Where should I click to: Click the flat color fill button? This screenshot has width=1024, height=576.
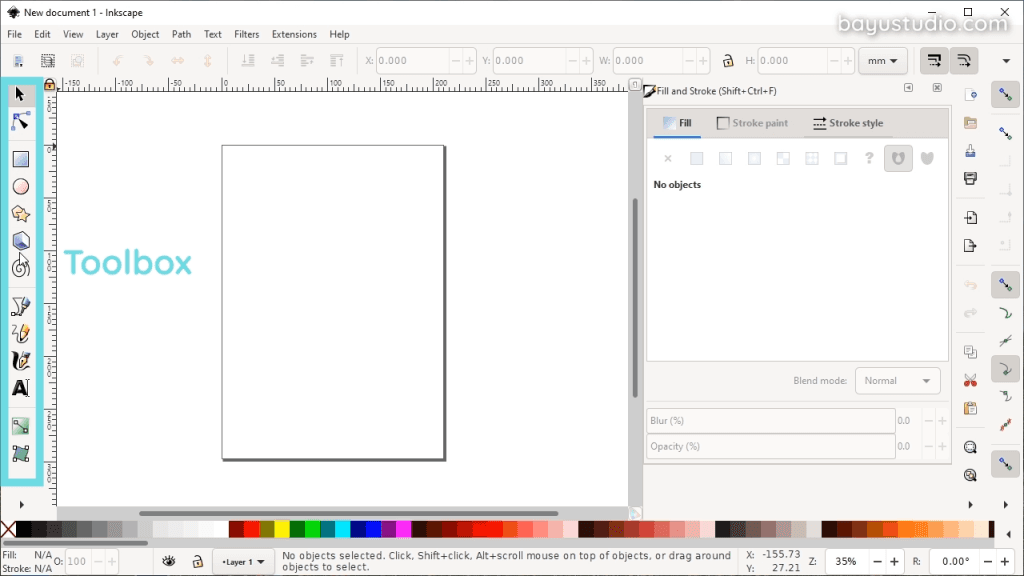(x=696, y=159)
